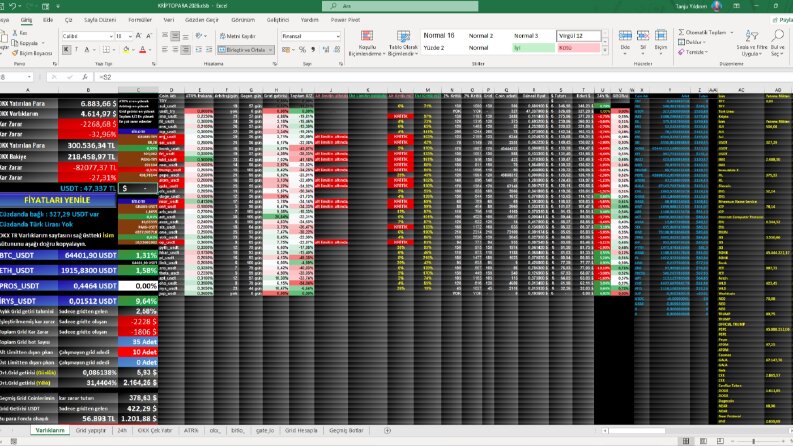Click FİYATLARI YENİLE button in sheet
This screenshot has width=793, height=446.
click(x=57, y=200)
